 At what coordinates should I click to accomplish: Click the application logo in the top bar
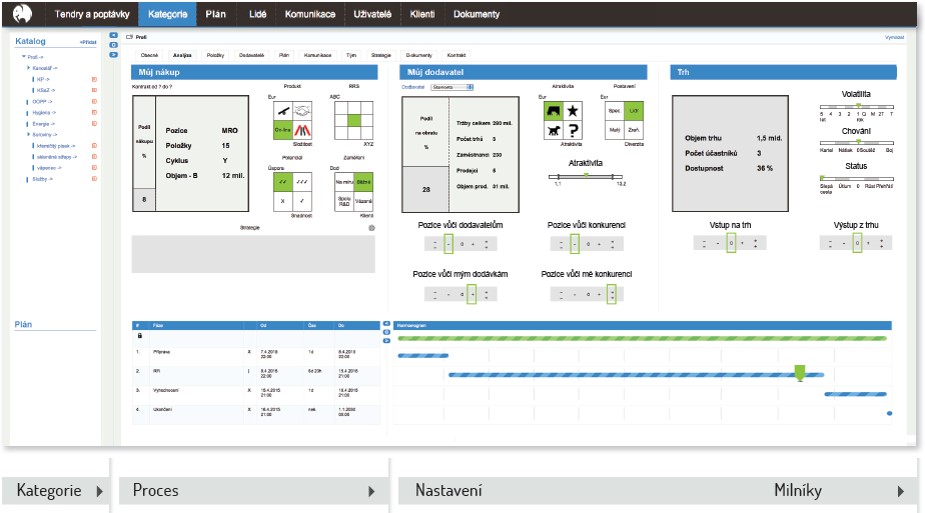22,14
